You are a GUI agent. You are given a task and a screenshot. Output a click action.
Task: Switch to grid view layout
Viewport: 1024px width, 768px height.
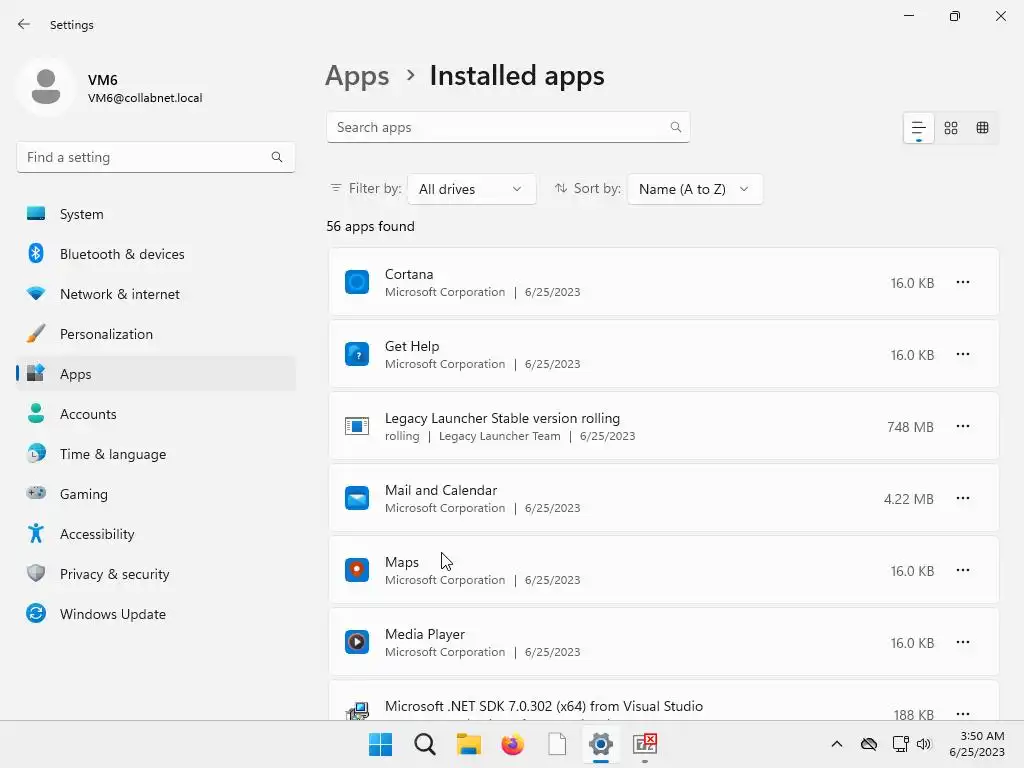coord(951,128)
